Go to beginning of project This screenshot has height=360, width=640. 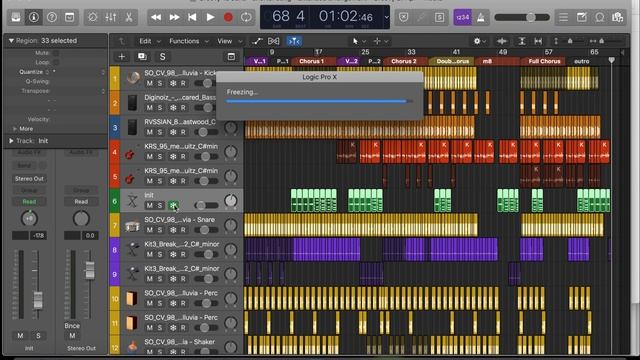point(192,17)
